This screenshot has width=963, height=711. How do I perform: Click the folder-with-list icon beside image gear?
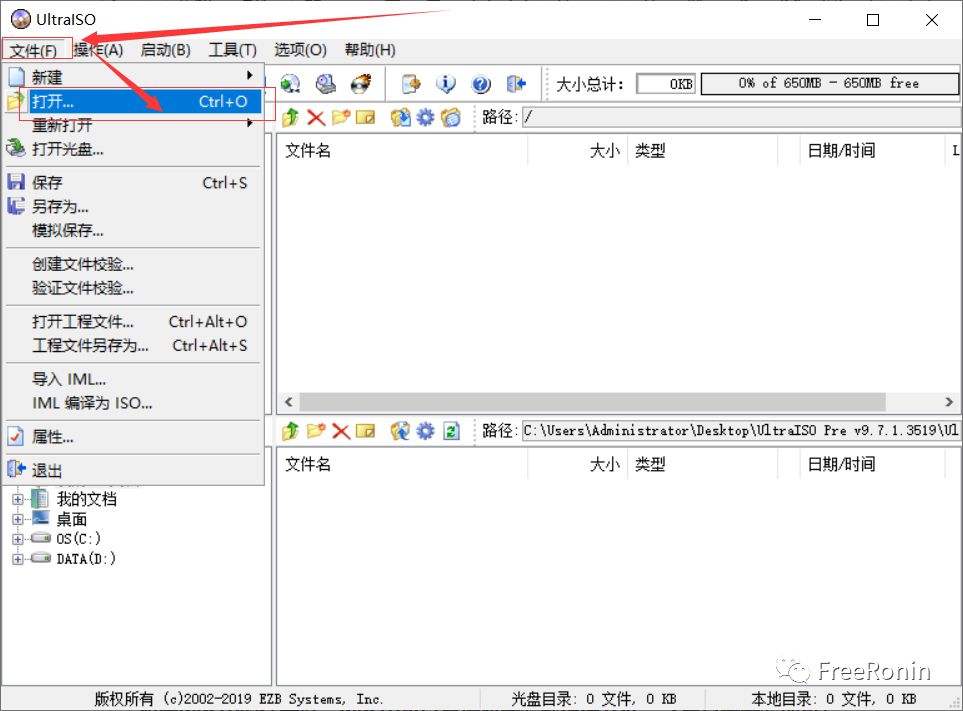(451, 117)
